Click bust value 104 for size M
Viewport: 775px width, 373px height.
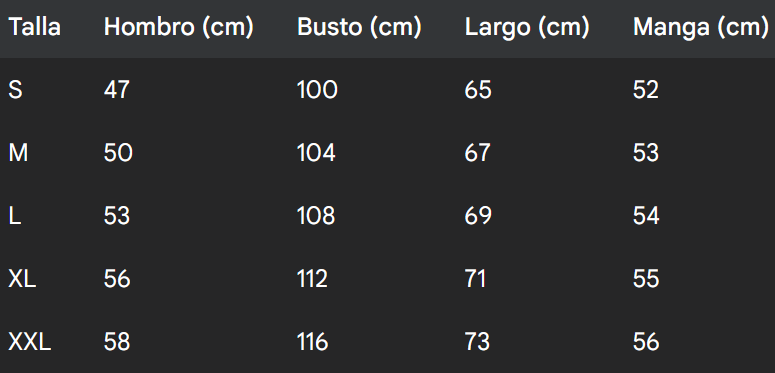pyautogui.click(x=316, y=153)
